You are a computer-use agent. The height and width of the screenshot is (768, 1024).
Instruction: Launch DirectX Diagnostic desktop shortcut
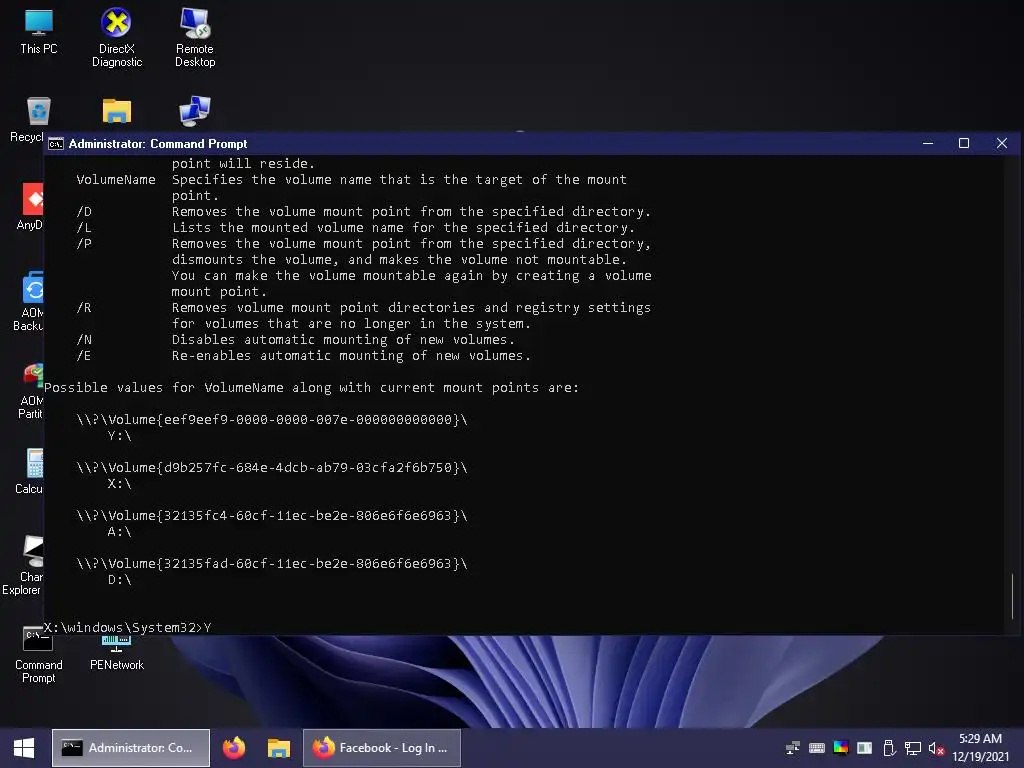[116, 37]
